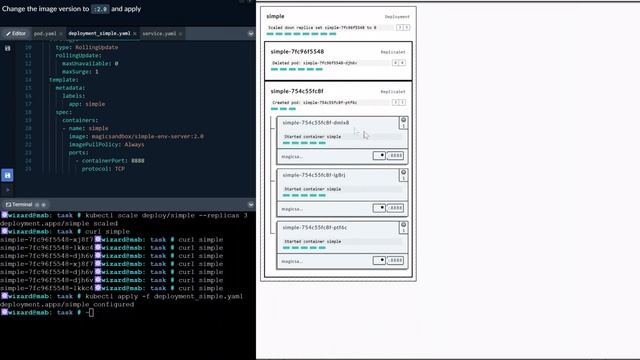The image size is (640, 360).
Task: Click first pod's 'Started container simple' message
Action: 313,137
